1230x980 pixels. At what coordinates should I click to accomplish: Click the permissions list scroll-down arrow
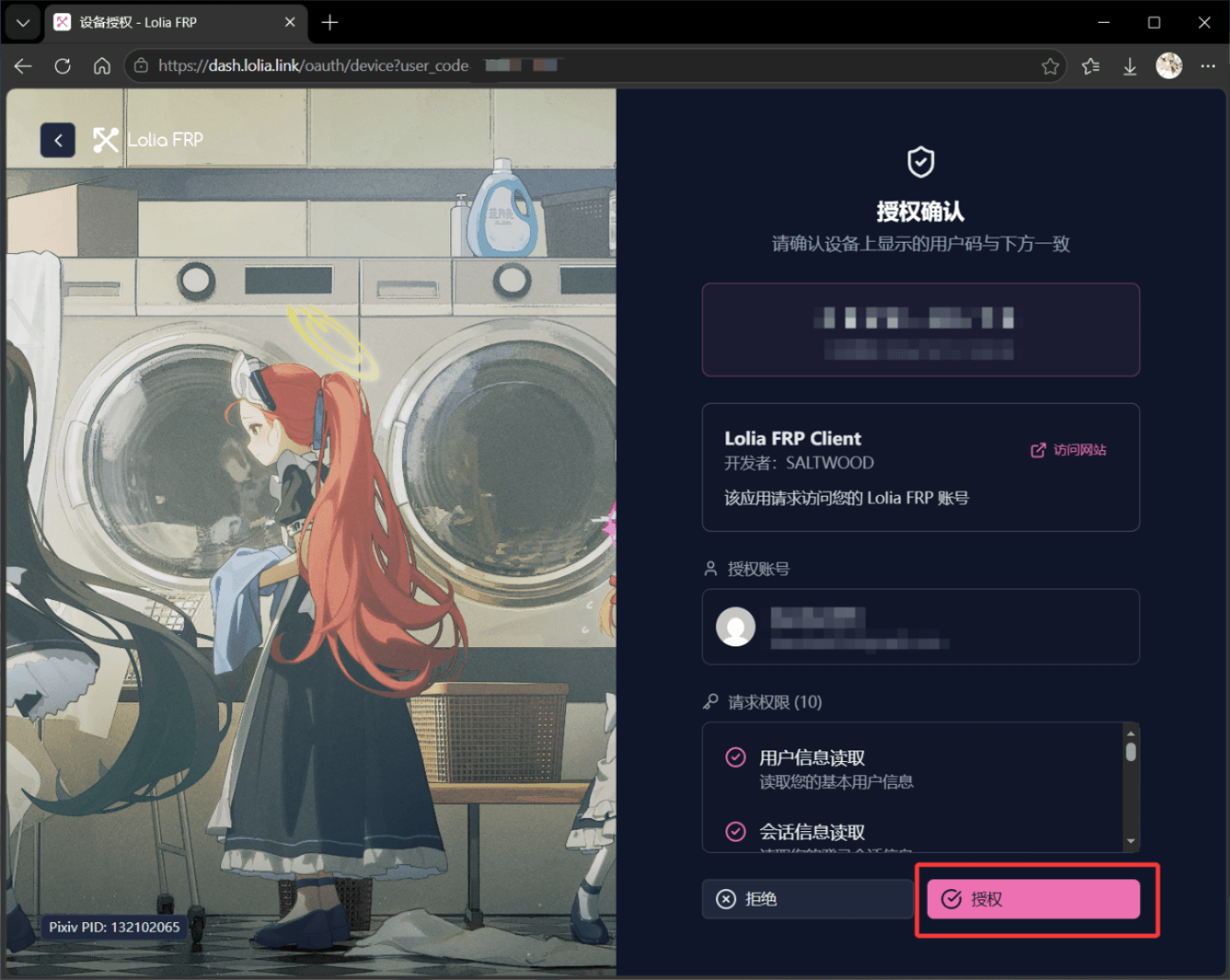pos(1131,842)
